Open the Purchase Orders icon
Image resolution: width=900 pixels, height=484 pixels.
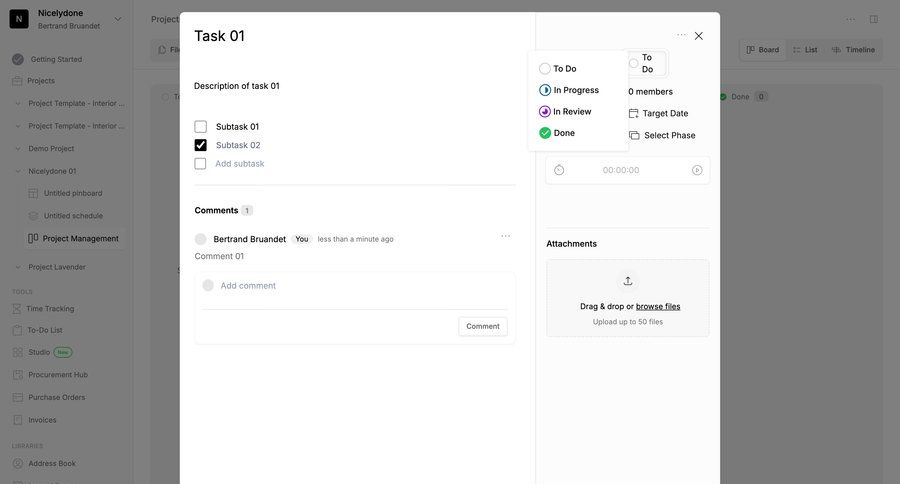tap(18, 397)
